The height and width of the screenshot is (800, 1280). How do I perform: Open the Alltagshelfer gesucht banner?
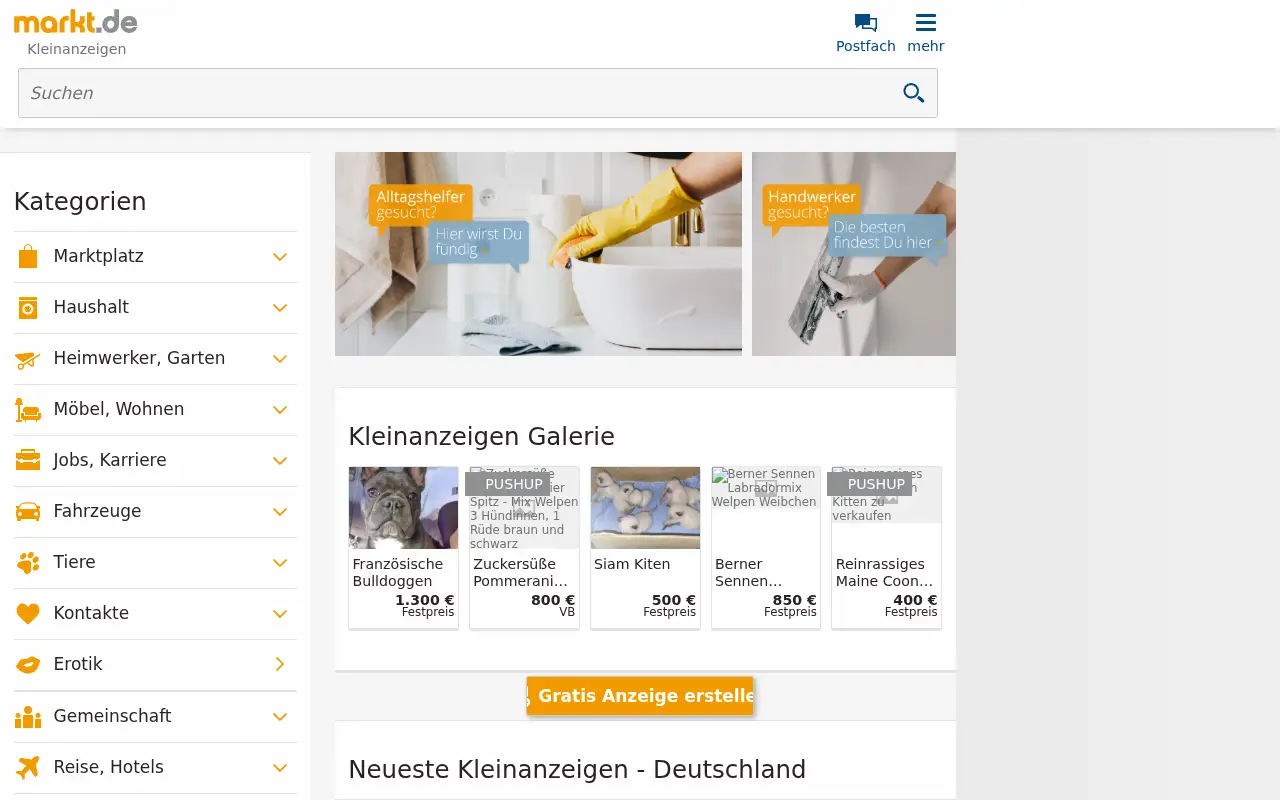click(x=538, y=254)
